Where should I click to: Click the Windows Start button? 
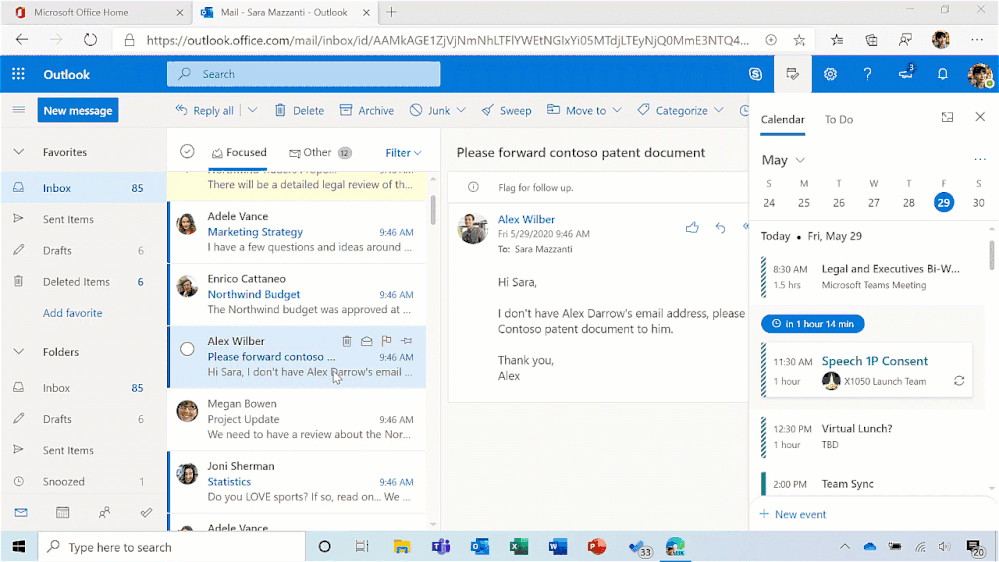18,547
